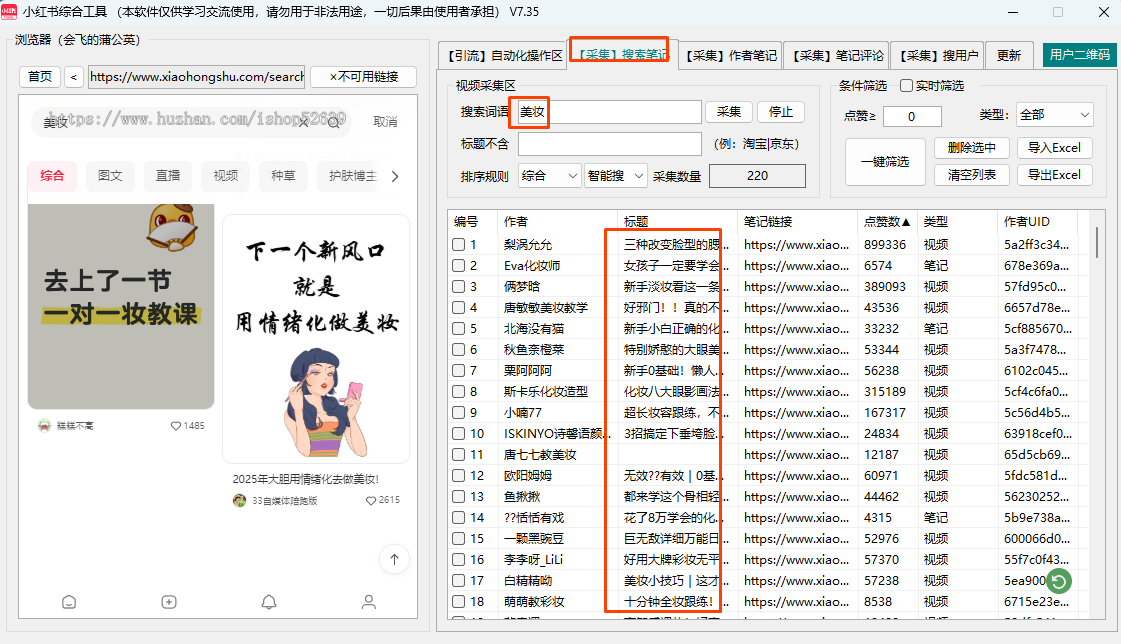This screenshot has width=1121, height=644.
Task: Open the 类型 全部 dropdown
Action: (x=1054, y=114)
